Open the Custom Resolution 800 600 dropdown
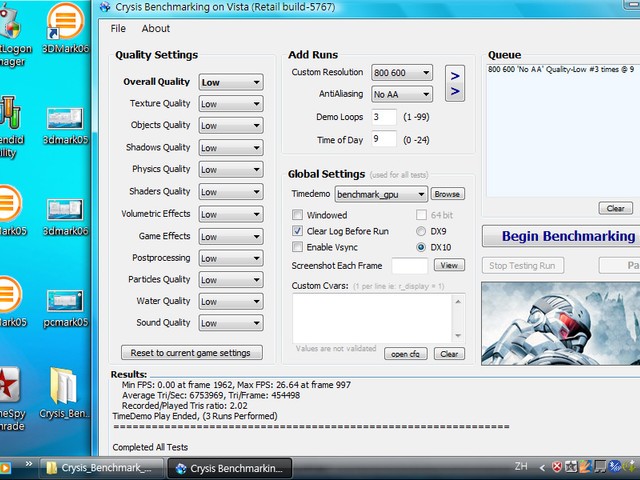Screen dimensions: 640x480 click(402, 73)
